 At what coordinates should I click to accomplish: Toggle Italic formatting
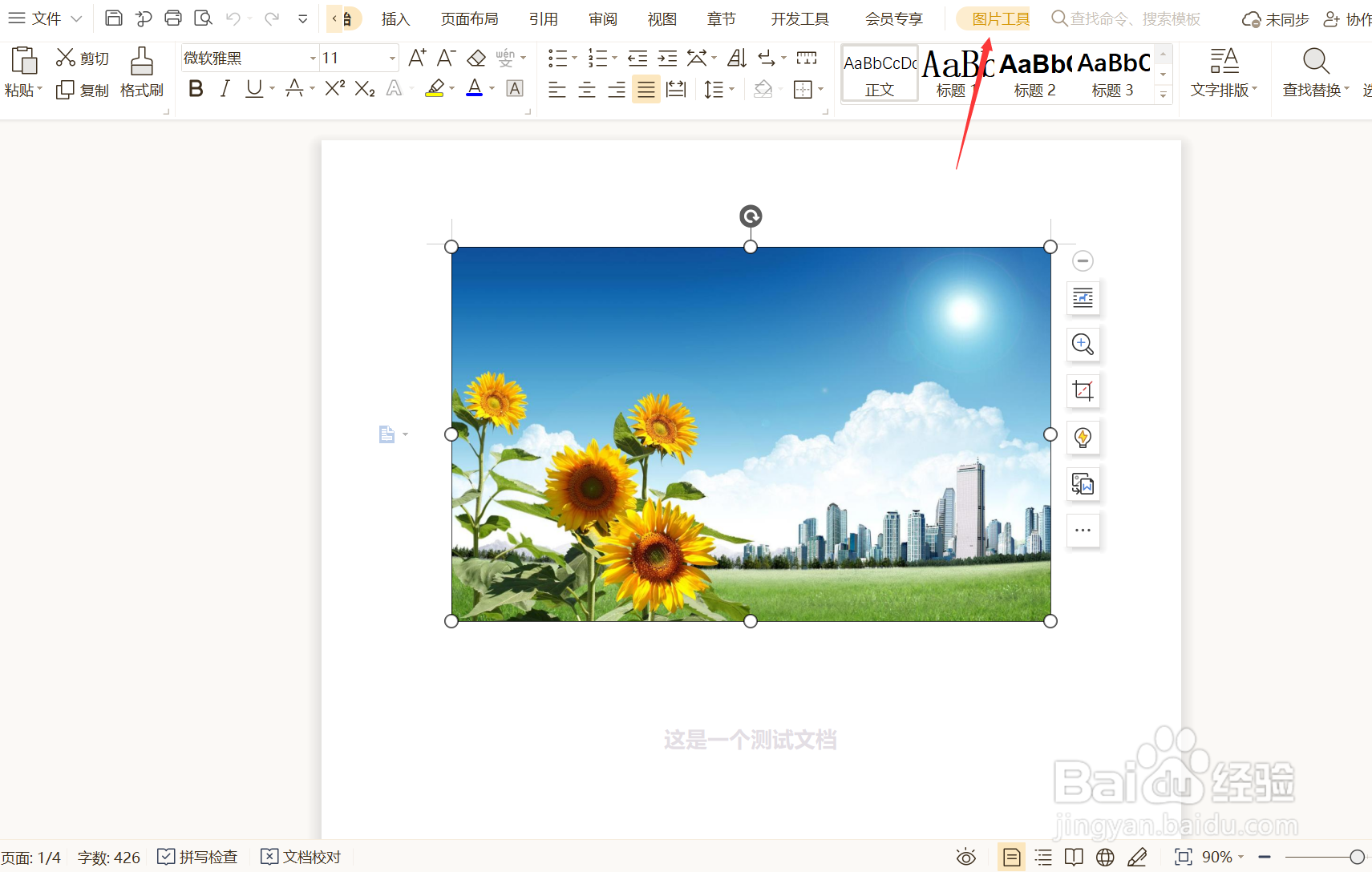225,89
